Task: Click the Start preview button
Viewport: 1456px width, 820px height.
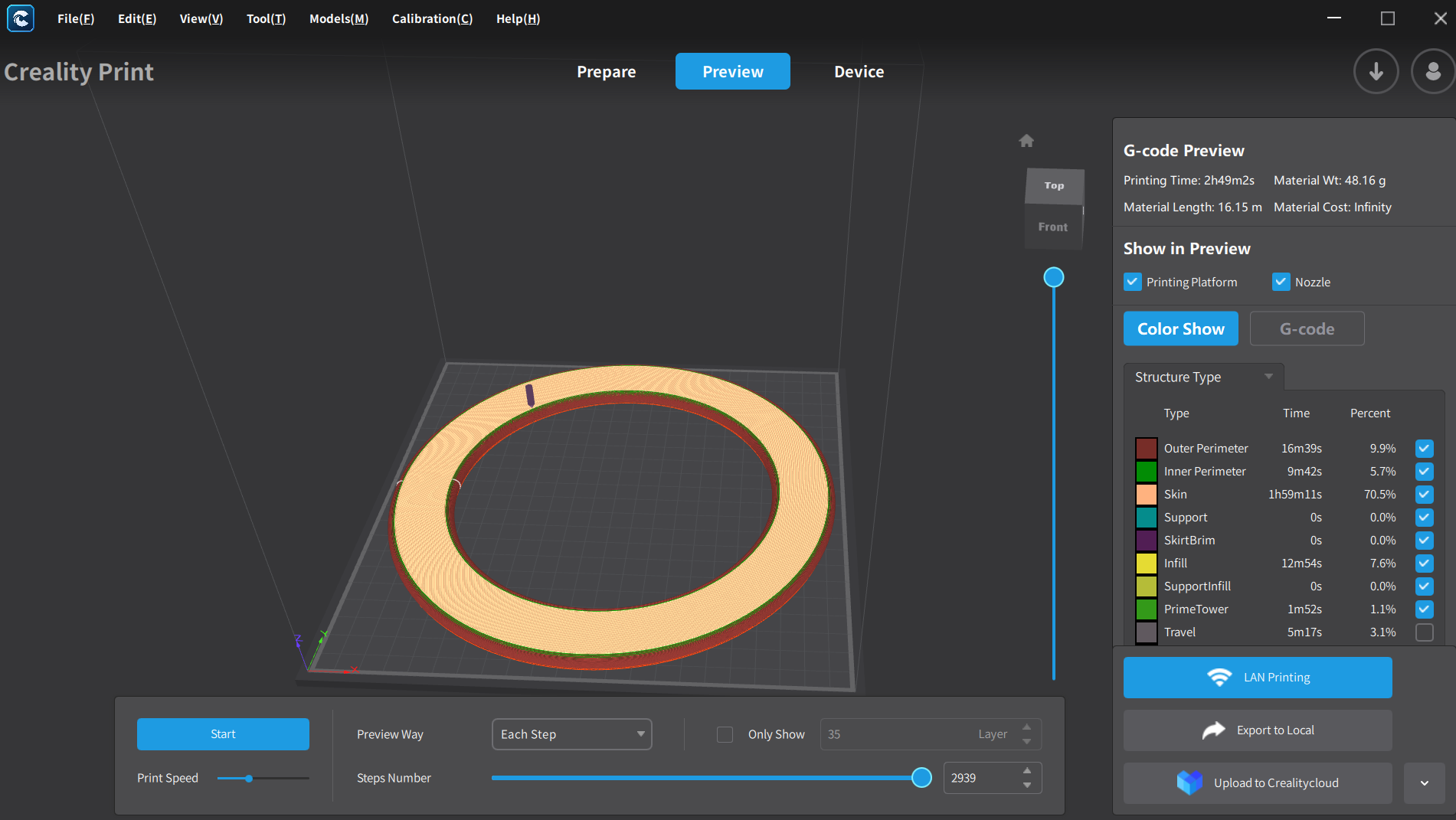Action: coord(223,734)
